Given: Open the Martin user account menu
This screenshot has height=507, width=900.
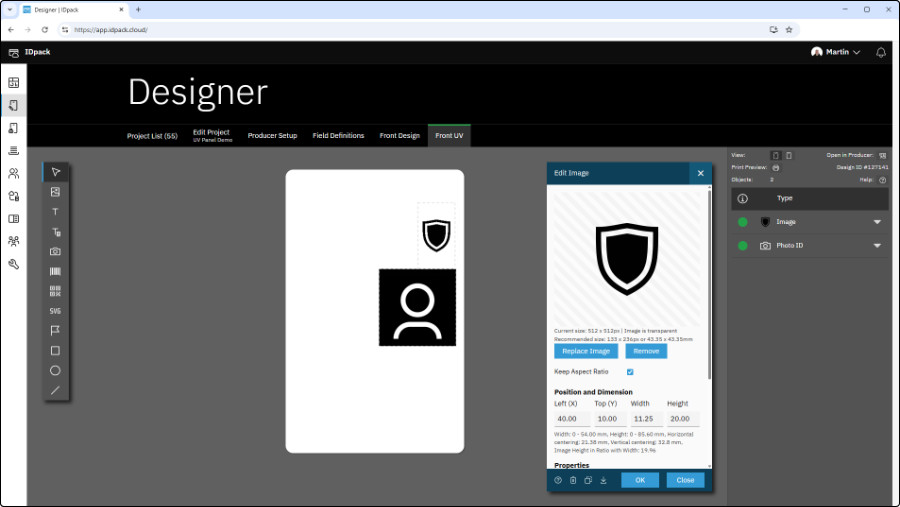Looking at the screenshot, I should [836, 52].
